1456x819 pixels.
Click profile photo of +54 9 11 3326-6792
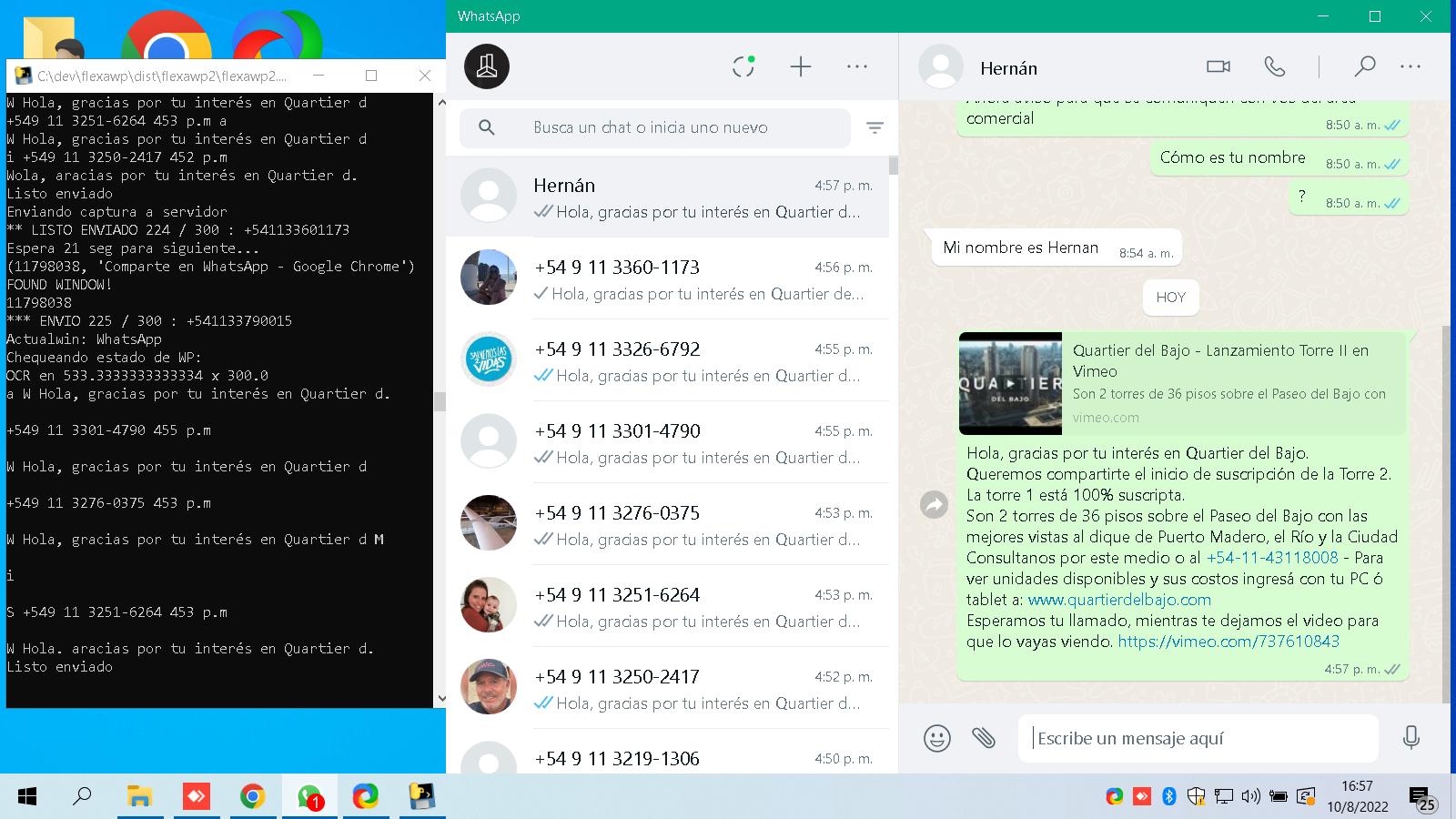489,359
